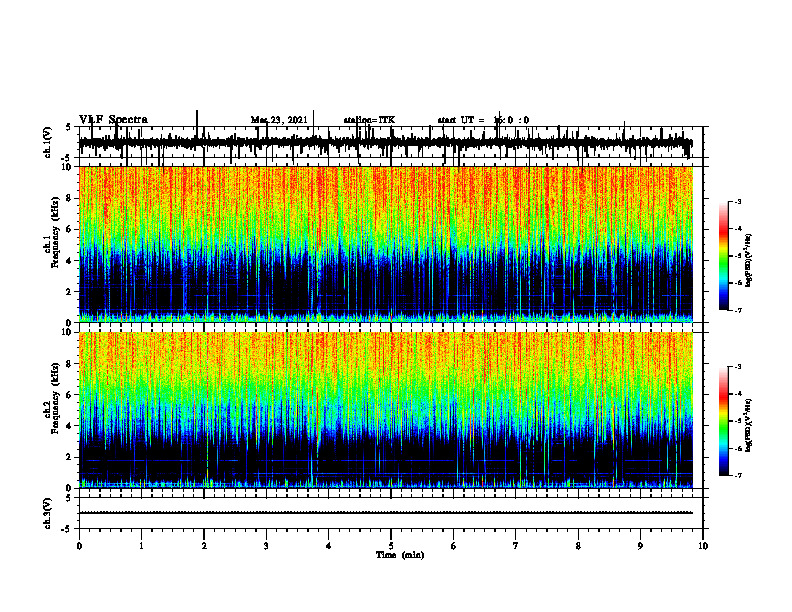Click the ch.1 voltage waveform trace
Screen dimensions: 792x612
pos(385,142)
